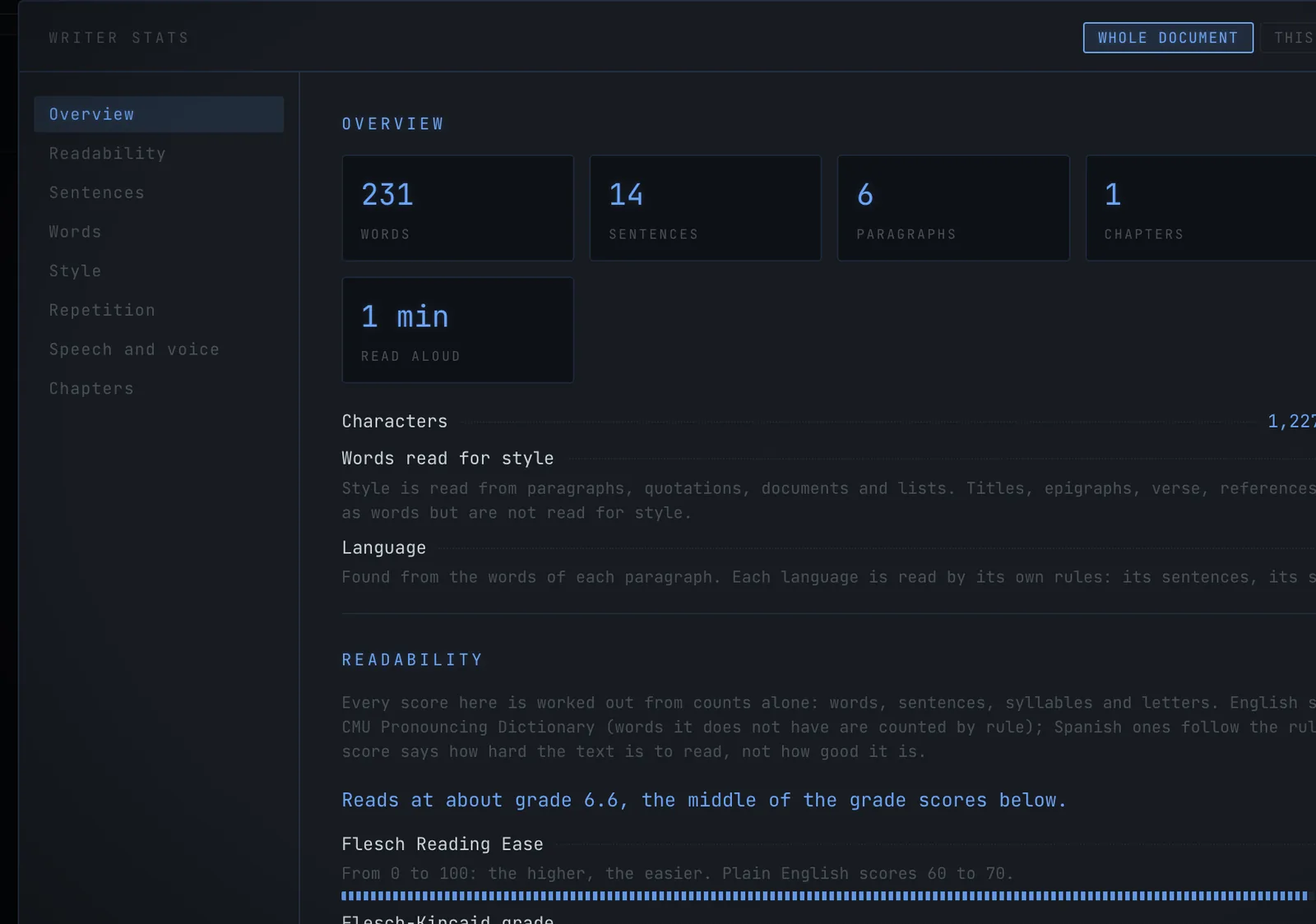Go to Sentences in the sidebar
The width and height of the screenshot is (1316, 924).
[159, 192]
